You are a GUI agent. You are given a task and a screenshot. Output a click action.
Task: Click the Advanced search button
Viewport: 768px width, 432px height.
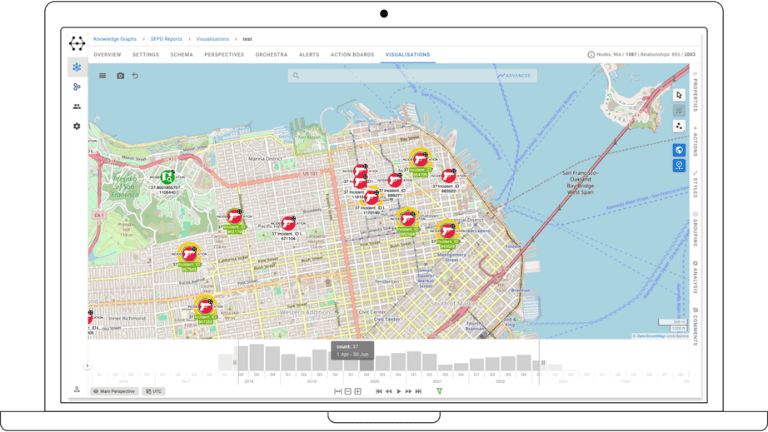click(513, 75)
